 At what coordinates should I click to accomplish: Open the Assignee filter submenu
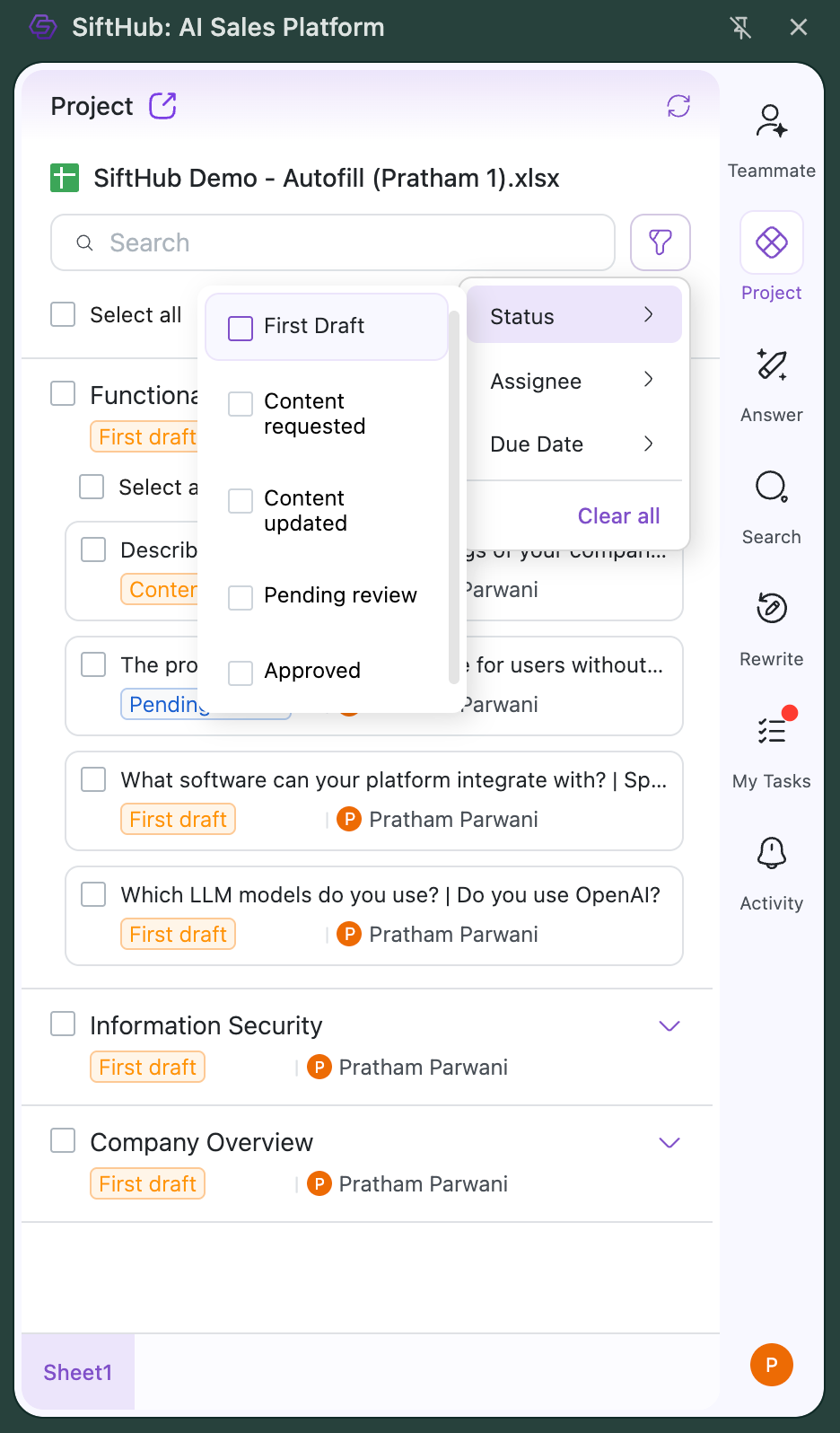click(x=573, y=381)
